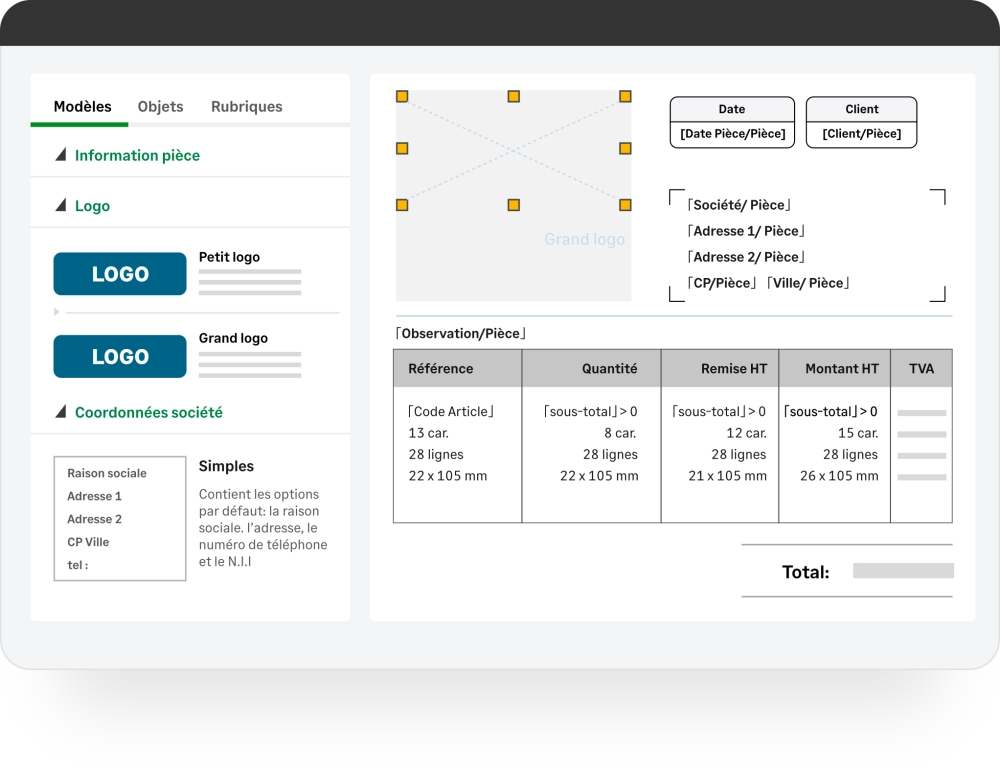
Task: Select the tel : line in Simples preview
Action: [x=78, y=565]
